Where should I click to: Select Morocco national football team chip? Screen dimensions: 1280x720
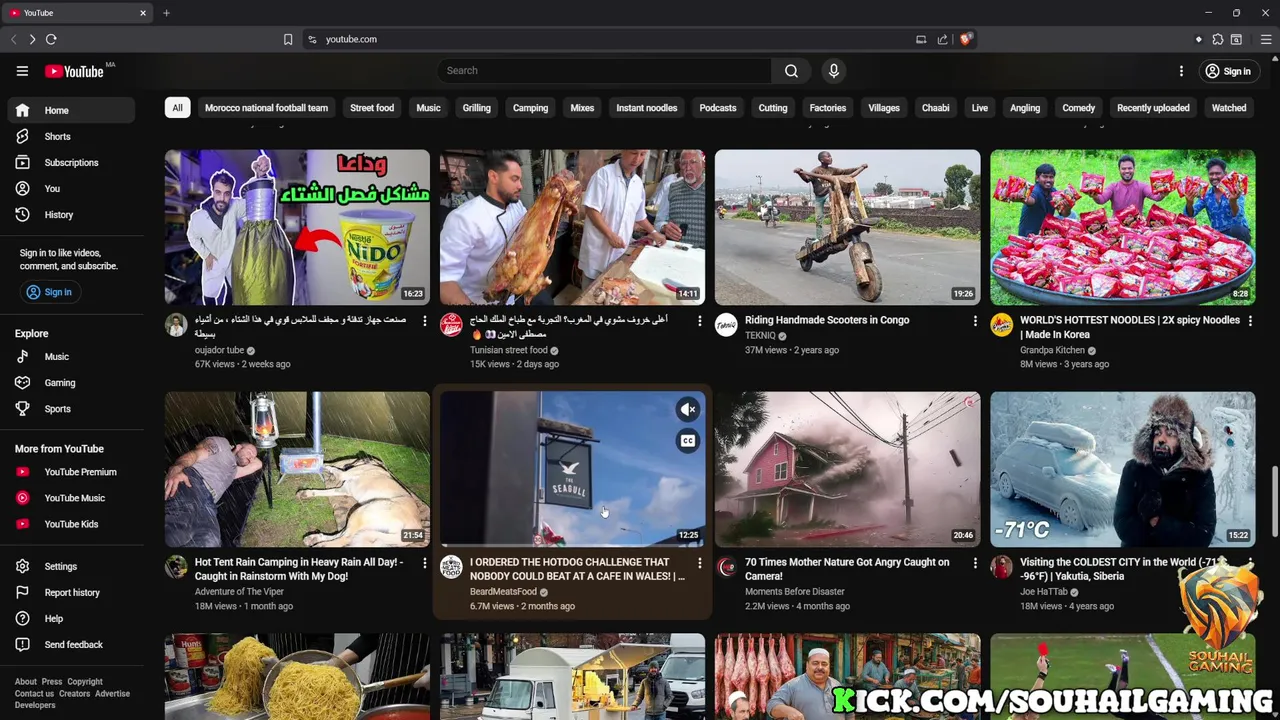pyautogui.click(x=266, y=108)
